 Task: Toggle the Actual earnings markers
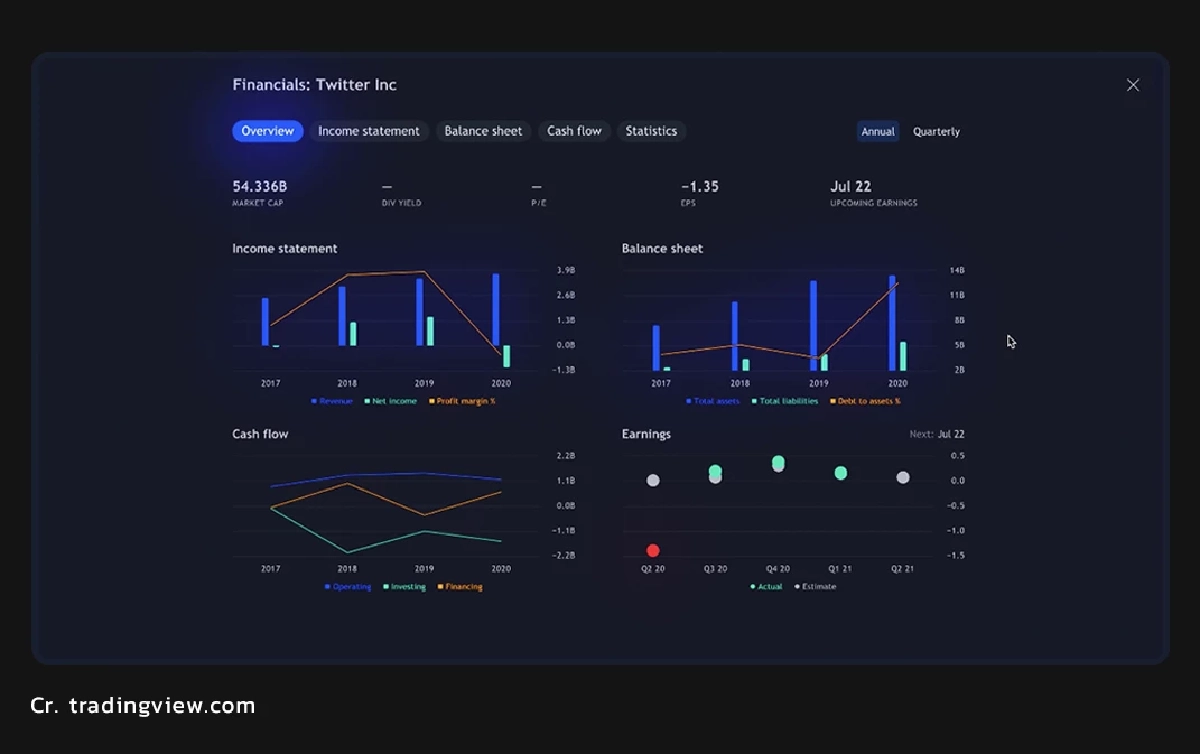click(x=766, y=586)
